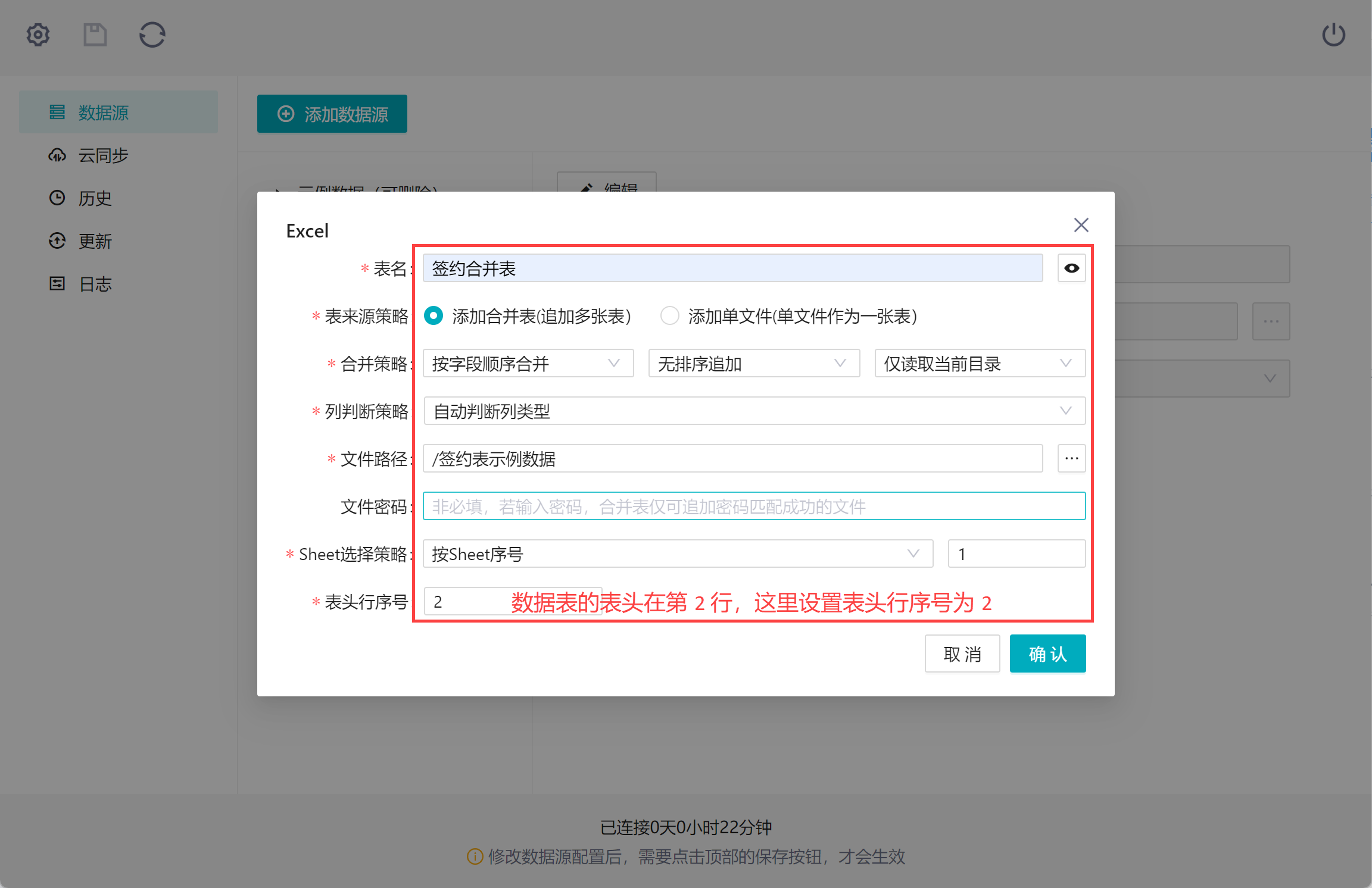
Task: Click the power icon at top right
Action: (x=1333, y=35)
